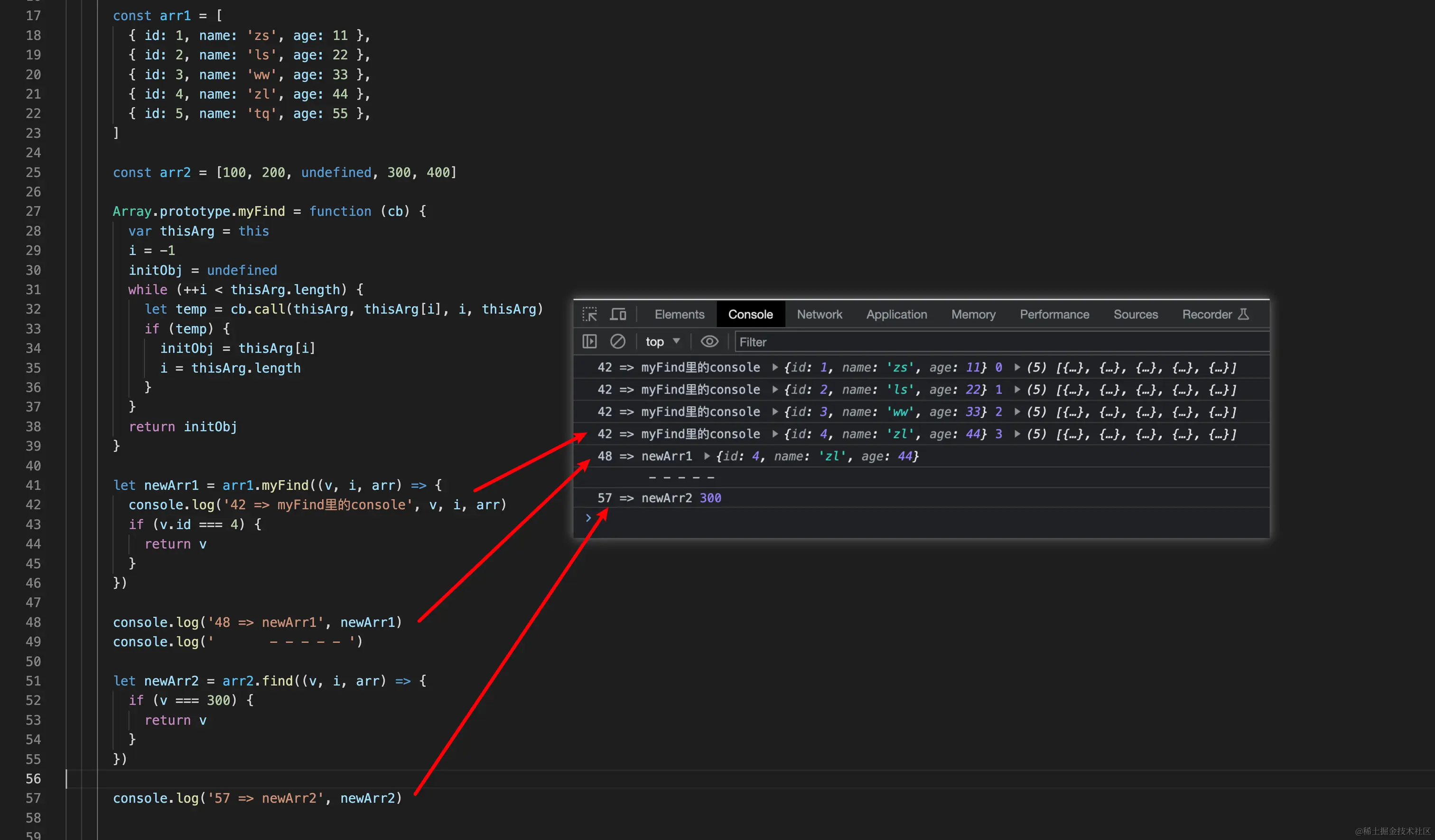Select the Application tab
The image size is (1435, 840).
point(896,314)
